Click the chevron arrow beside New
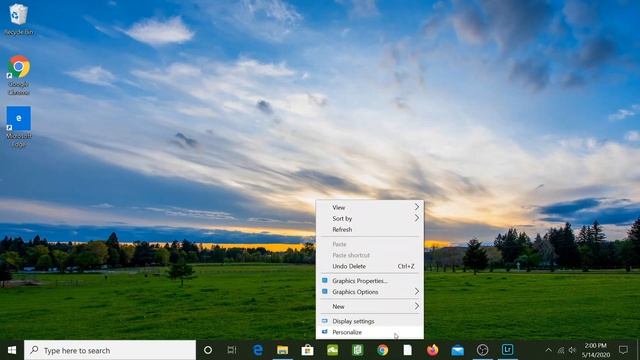The width and height of the screenshot is (640, 360). tap(417, 306)
